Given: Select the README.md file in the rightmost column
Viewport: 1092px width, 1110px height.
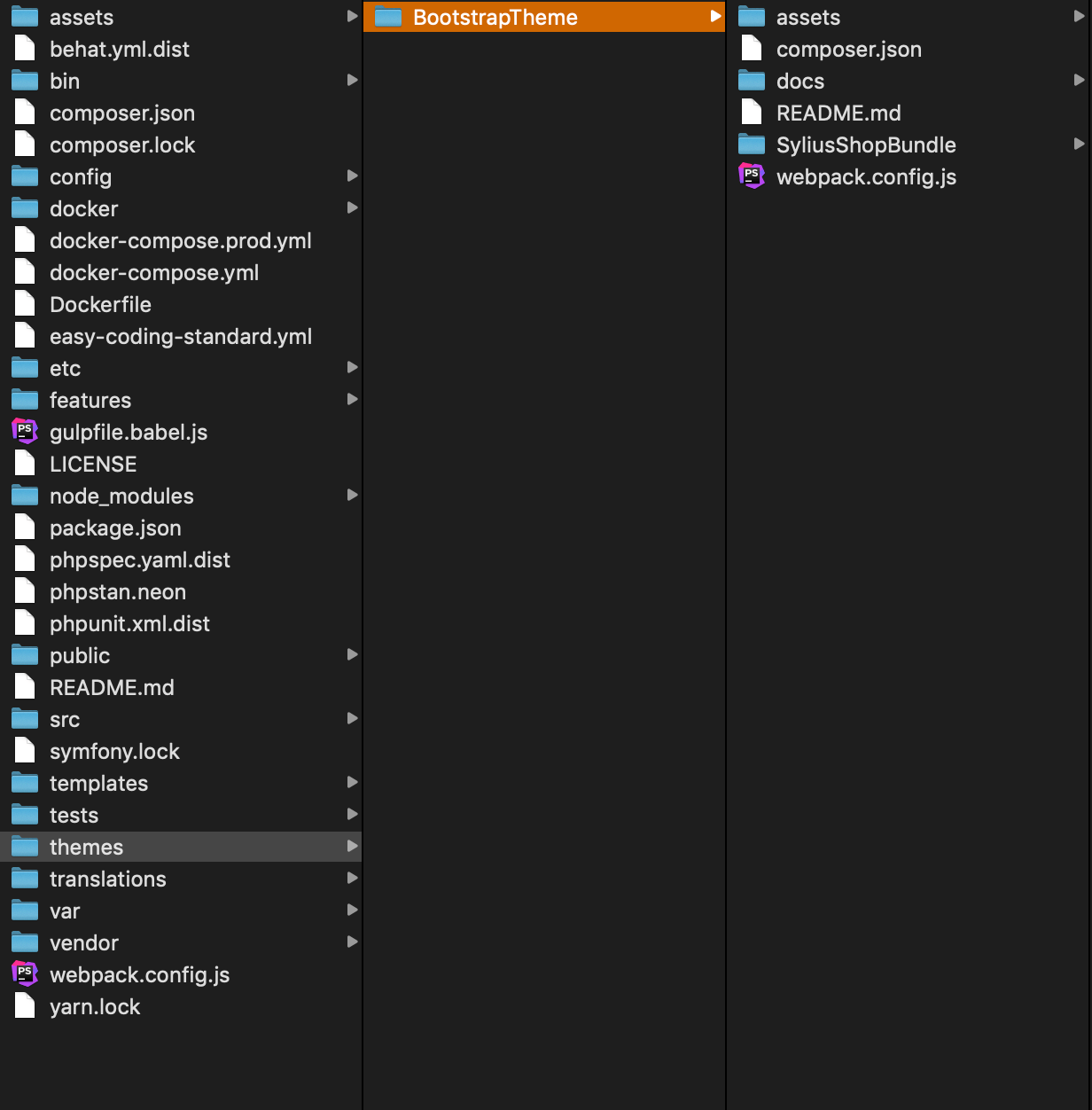Looking at the screenshot, I should 838,112.
